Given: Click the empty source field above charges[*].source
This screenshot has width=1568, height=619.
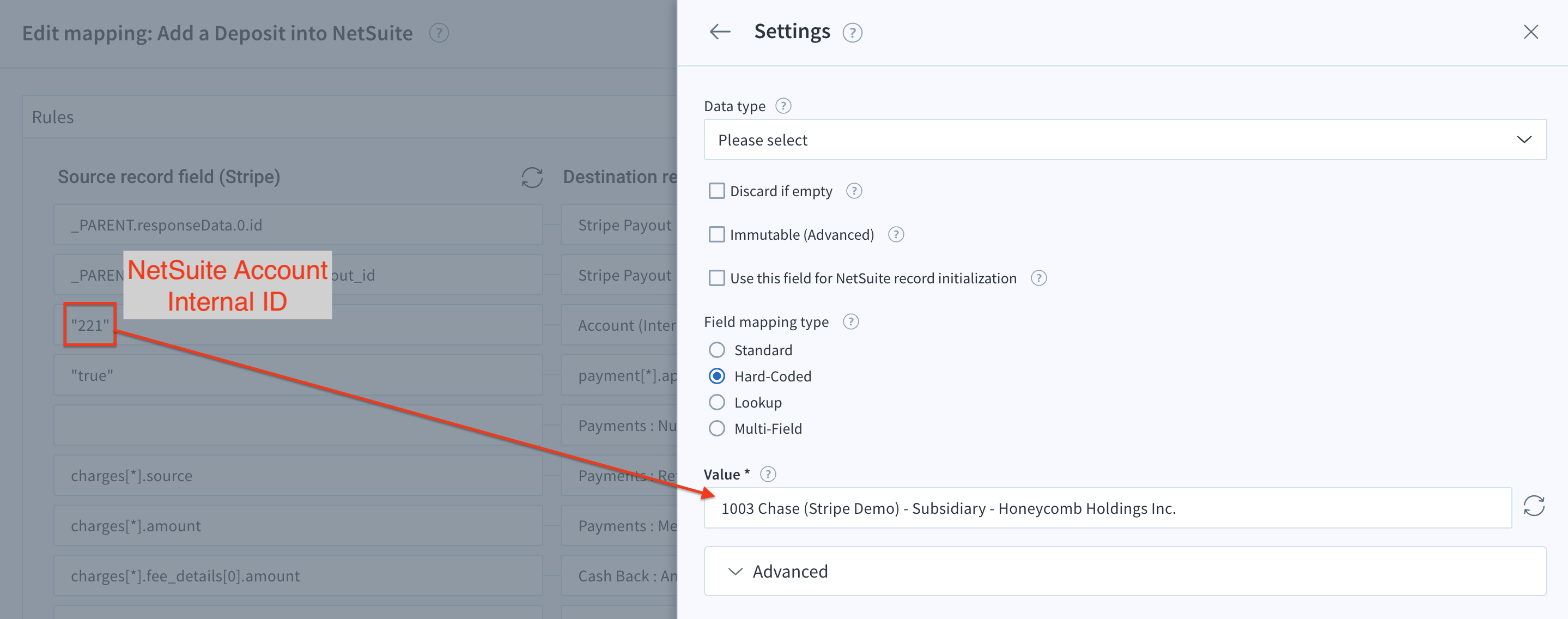Looking at the screenshot, I should (x=298, y=426).
